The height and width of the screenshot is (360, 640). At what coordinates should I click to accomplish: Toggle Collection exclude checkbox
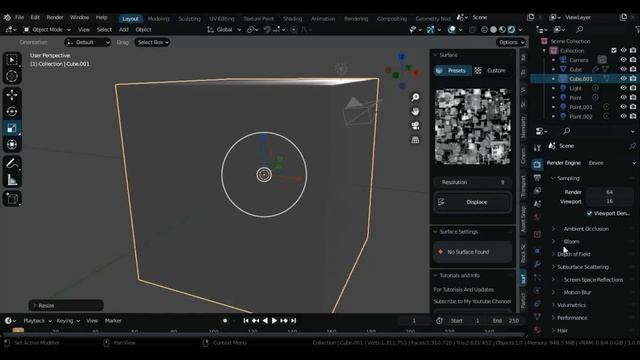(614, 51)
